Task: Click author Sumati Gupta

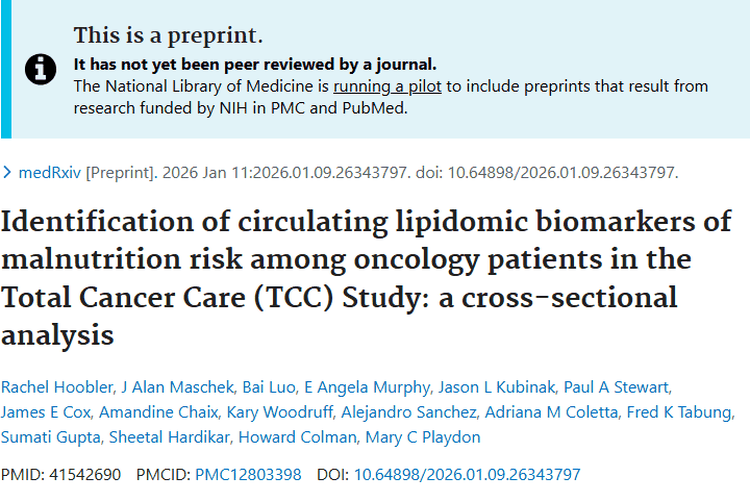Action: pyautogui.click(x=48, y=438)
